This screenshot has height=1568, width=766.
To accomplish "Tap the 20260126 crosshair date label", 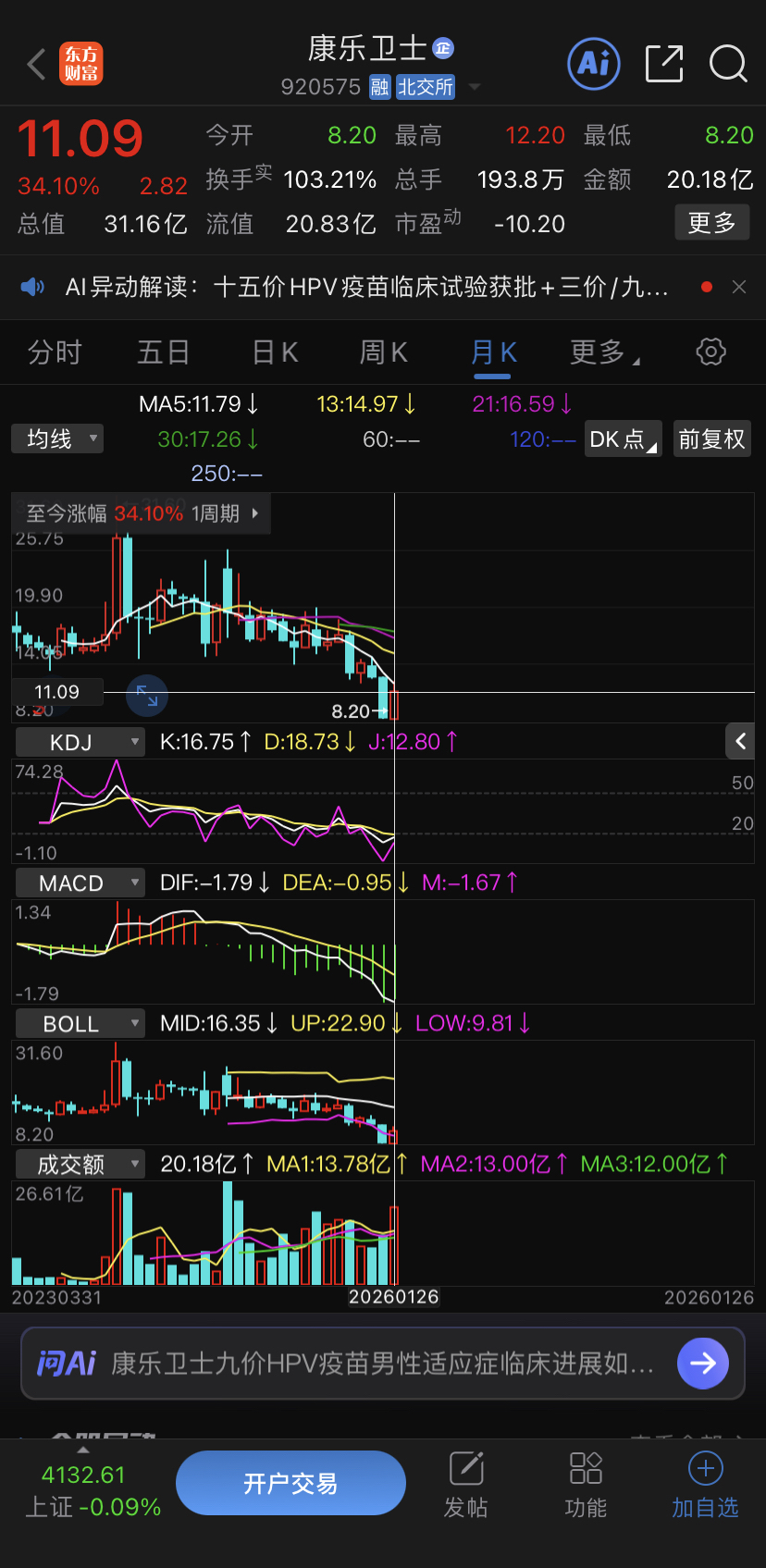I will (x=393, y=1297).
